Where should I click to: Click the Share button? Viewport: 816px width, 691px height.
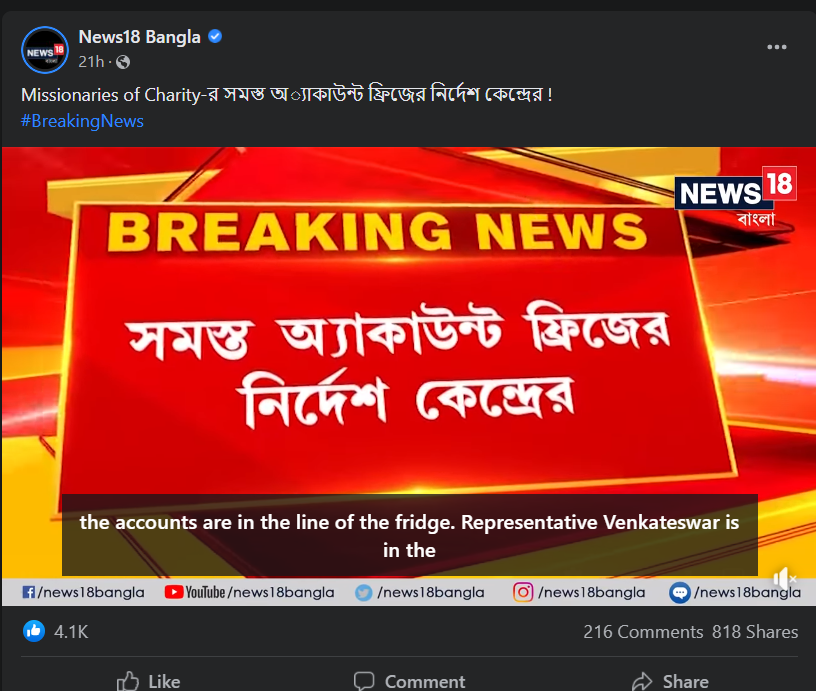tap(670, 681)
